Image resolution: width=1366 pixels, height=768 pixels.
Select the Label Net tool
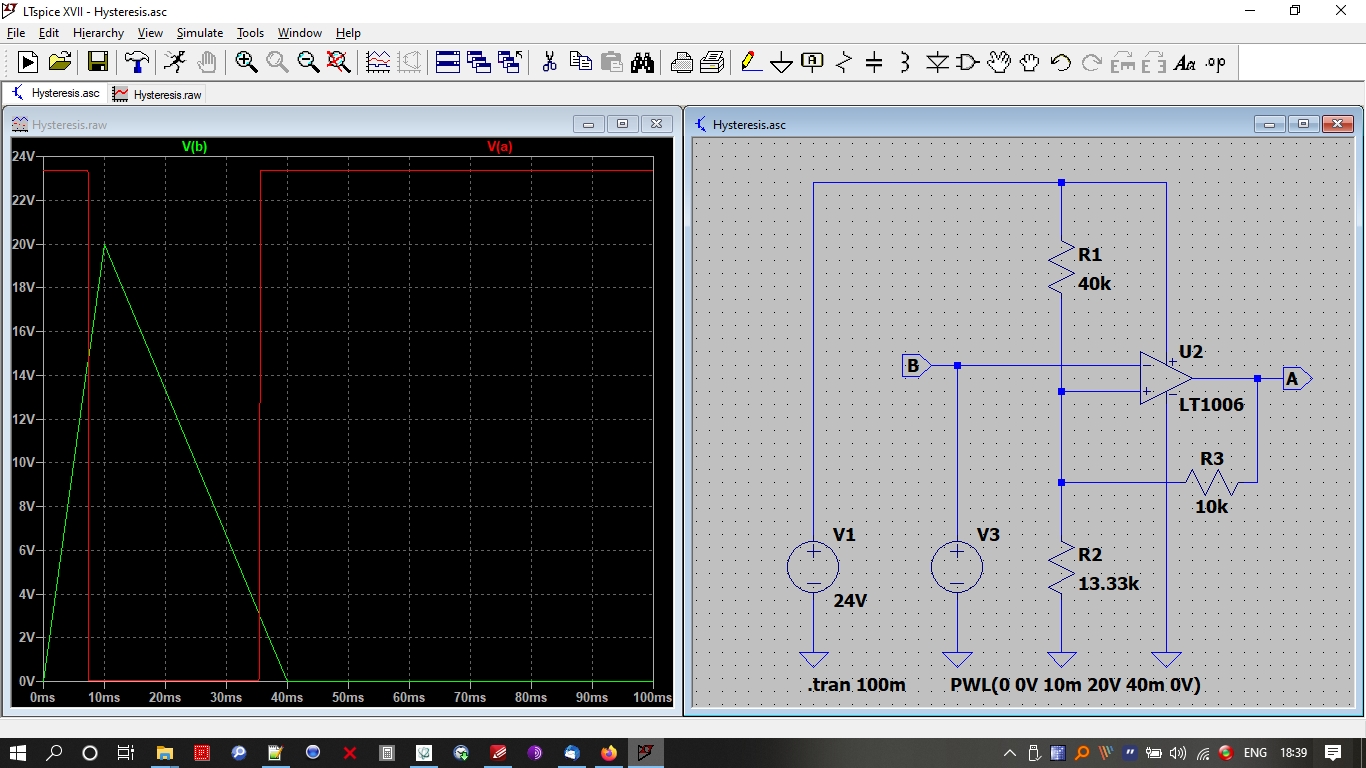point(812,62)
